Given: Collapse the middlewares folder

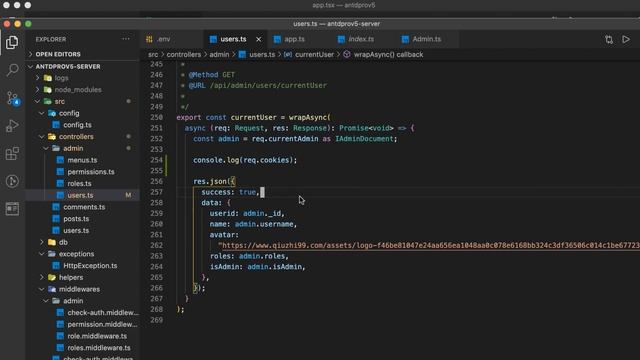Looking at the screenshot, I should pos(82,289).
